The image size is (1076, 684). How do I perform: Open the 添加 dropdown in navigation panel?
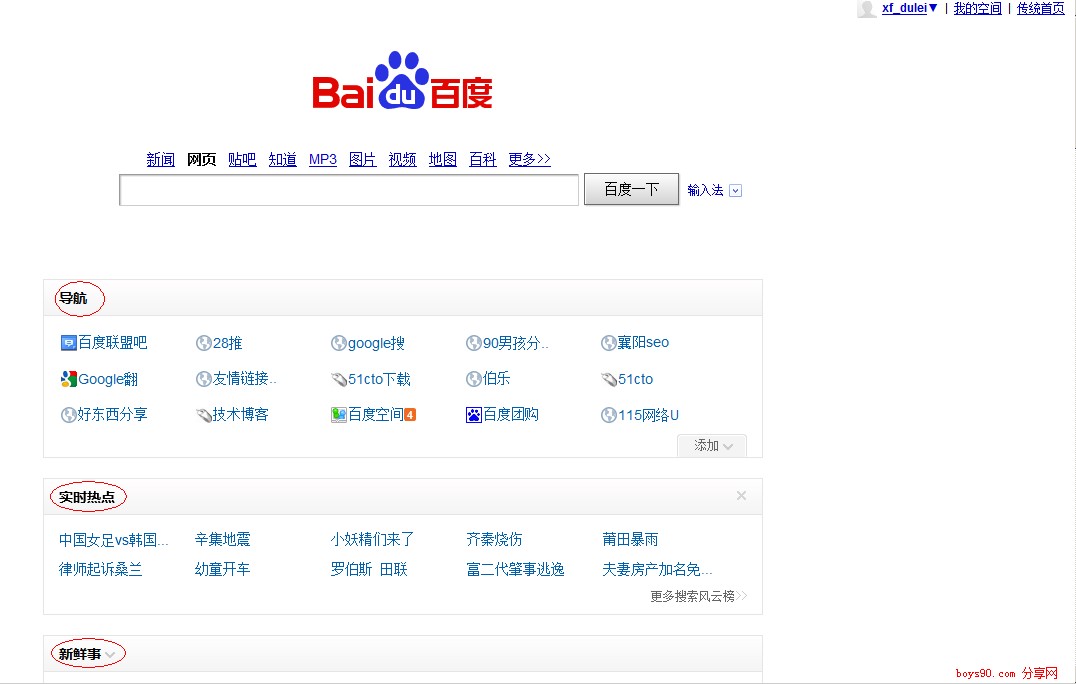[x=712, y=446]
